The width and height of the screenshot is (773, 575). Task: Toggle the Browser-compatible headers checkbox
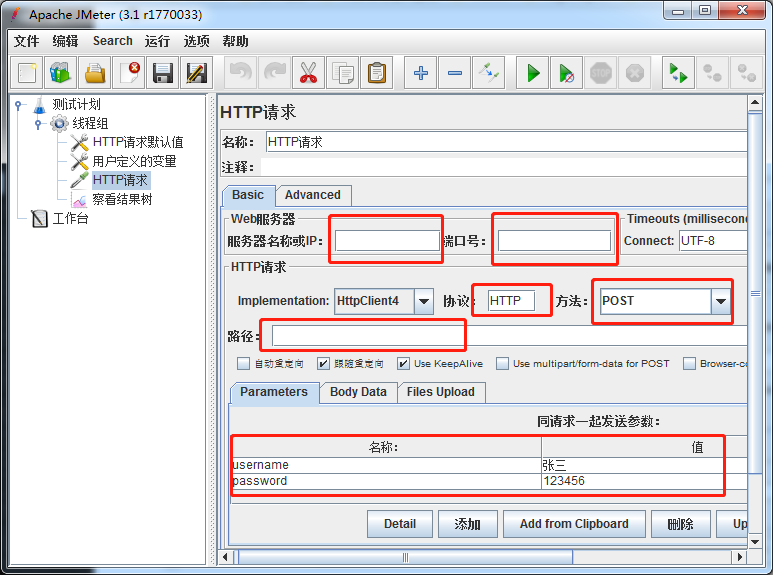click(x=689, y=363)
